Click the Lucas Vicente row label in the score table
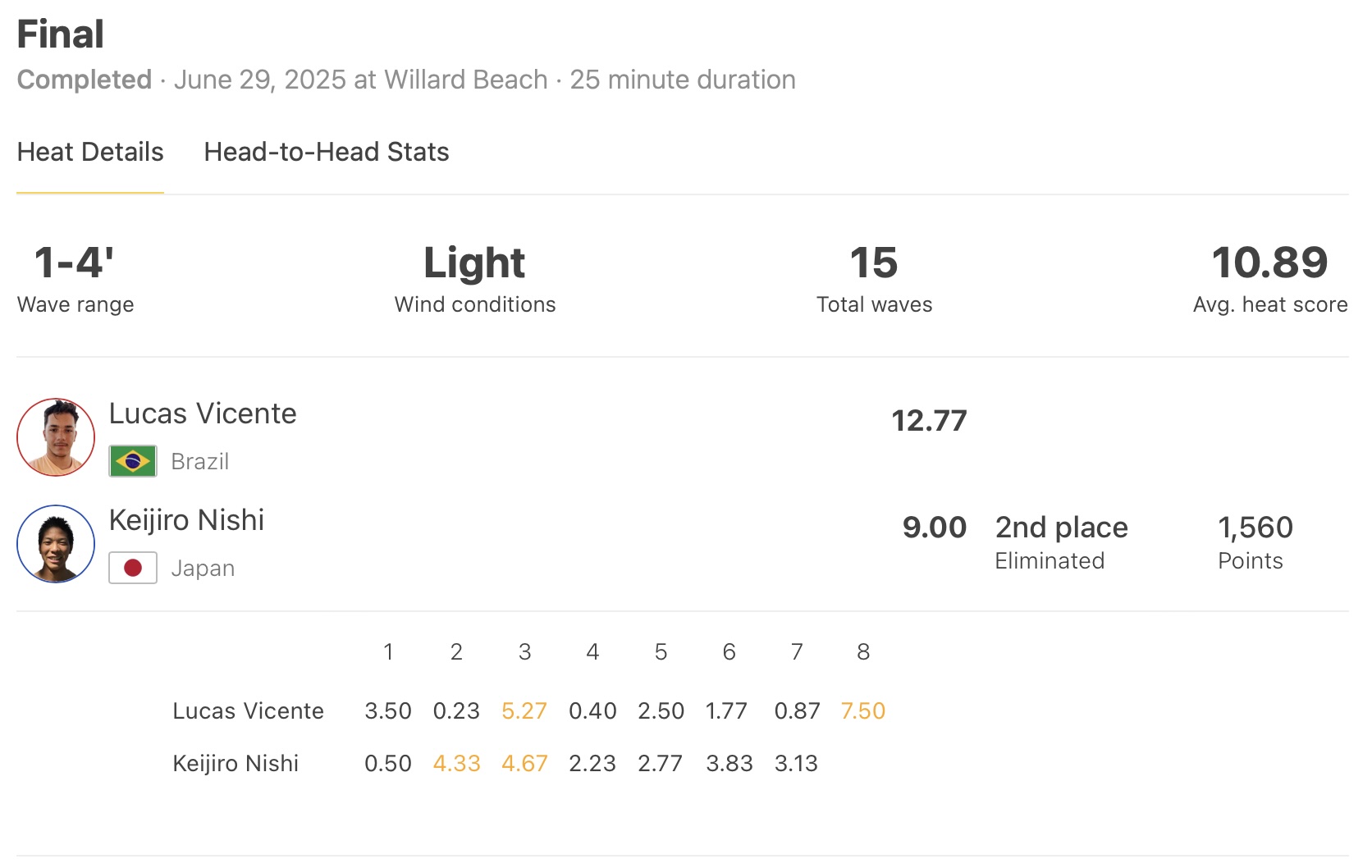Viewport: 1372px width, 868px height. click(x=248, y=710)
